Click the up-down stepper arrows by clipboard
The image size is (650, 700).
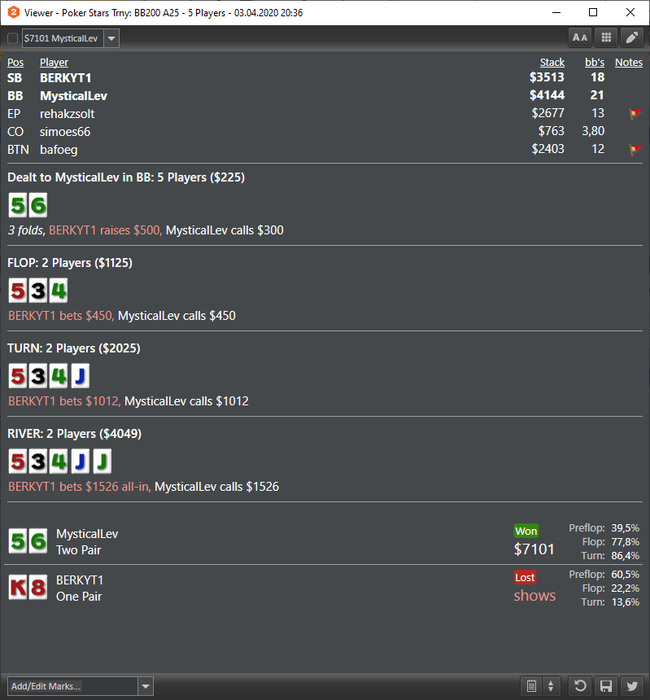(551, 686)
